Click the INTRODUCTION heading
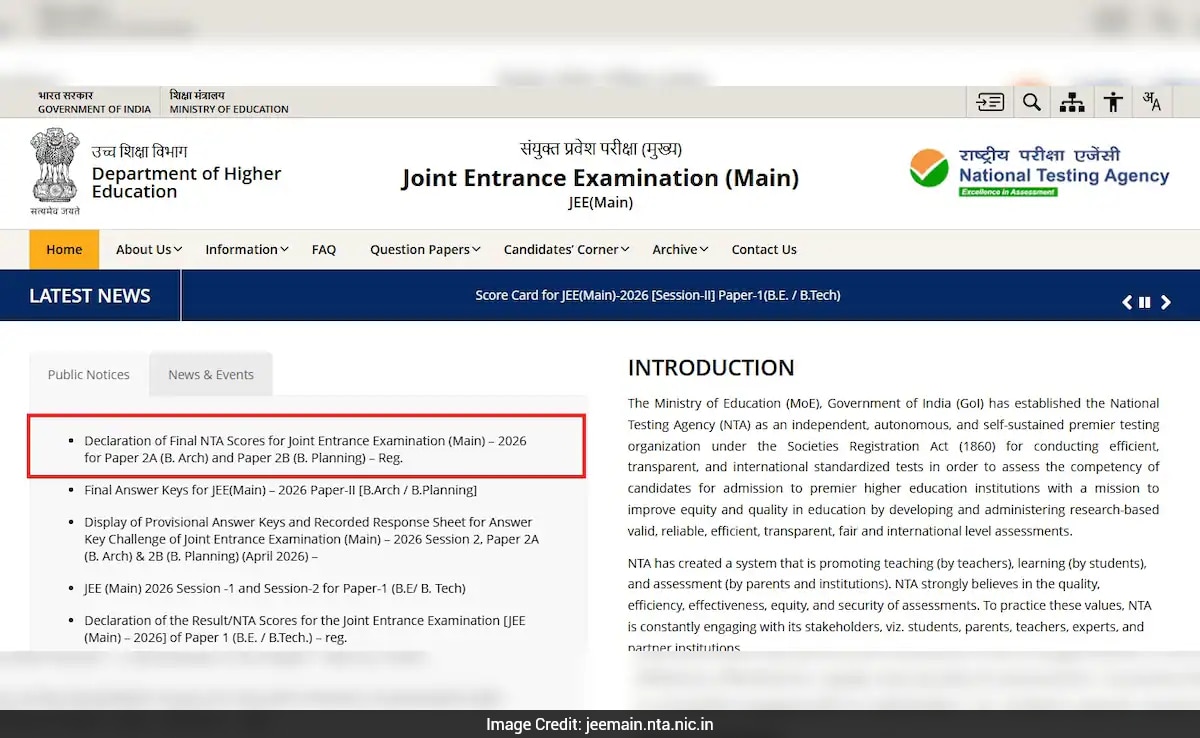 (x=711, y=368)
